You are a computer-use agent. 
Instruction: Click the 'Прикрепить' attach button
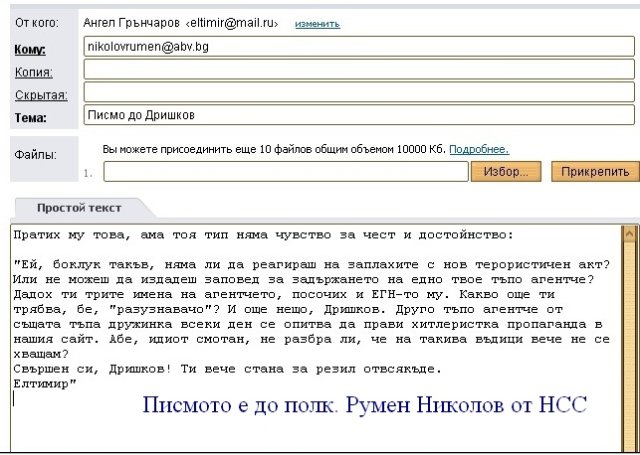[x=595, y=172]
